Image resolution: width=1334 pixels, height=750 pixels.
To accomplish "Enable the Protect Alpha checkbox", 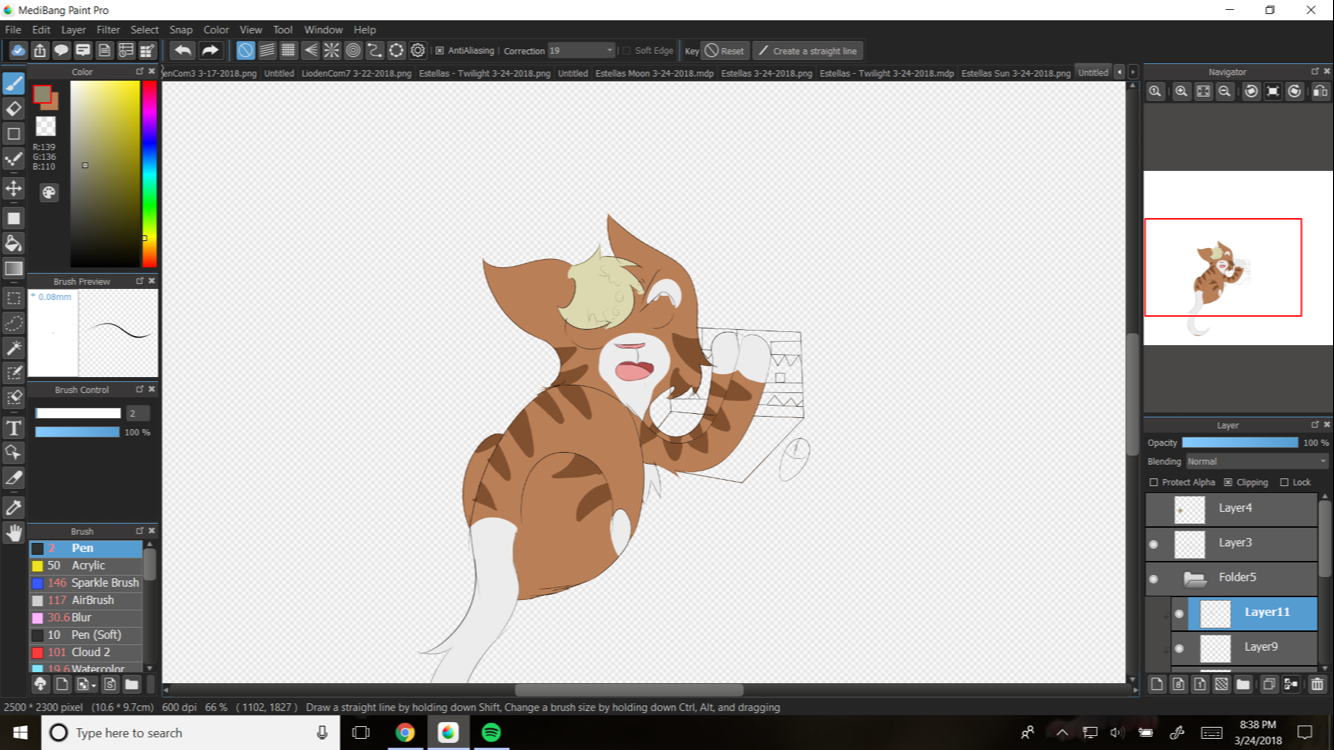I will click(x=1154, y=482).
